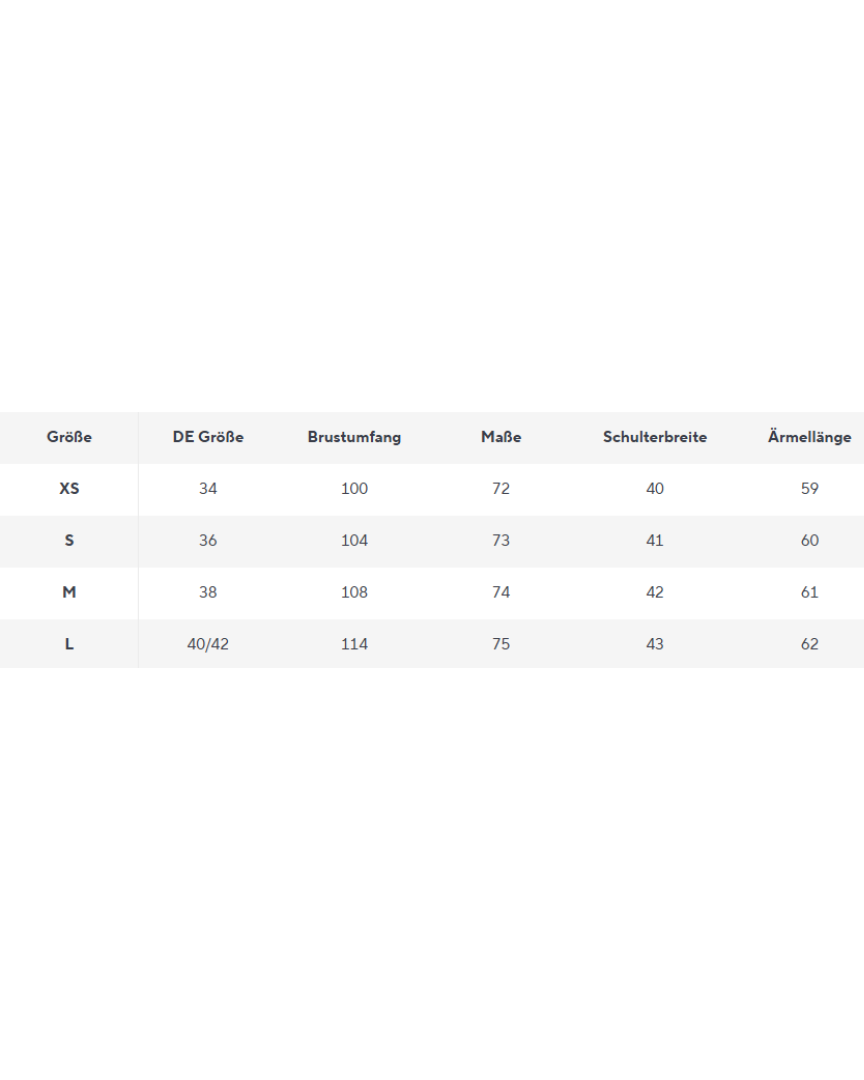The height and width of the screenshot is (1080, 864).
Task: Select the XS size row label
Action: (69, 489)
